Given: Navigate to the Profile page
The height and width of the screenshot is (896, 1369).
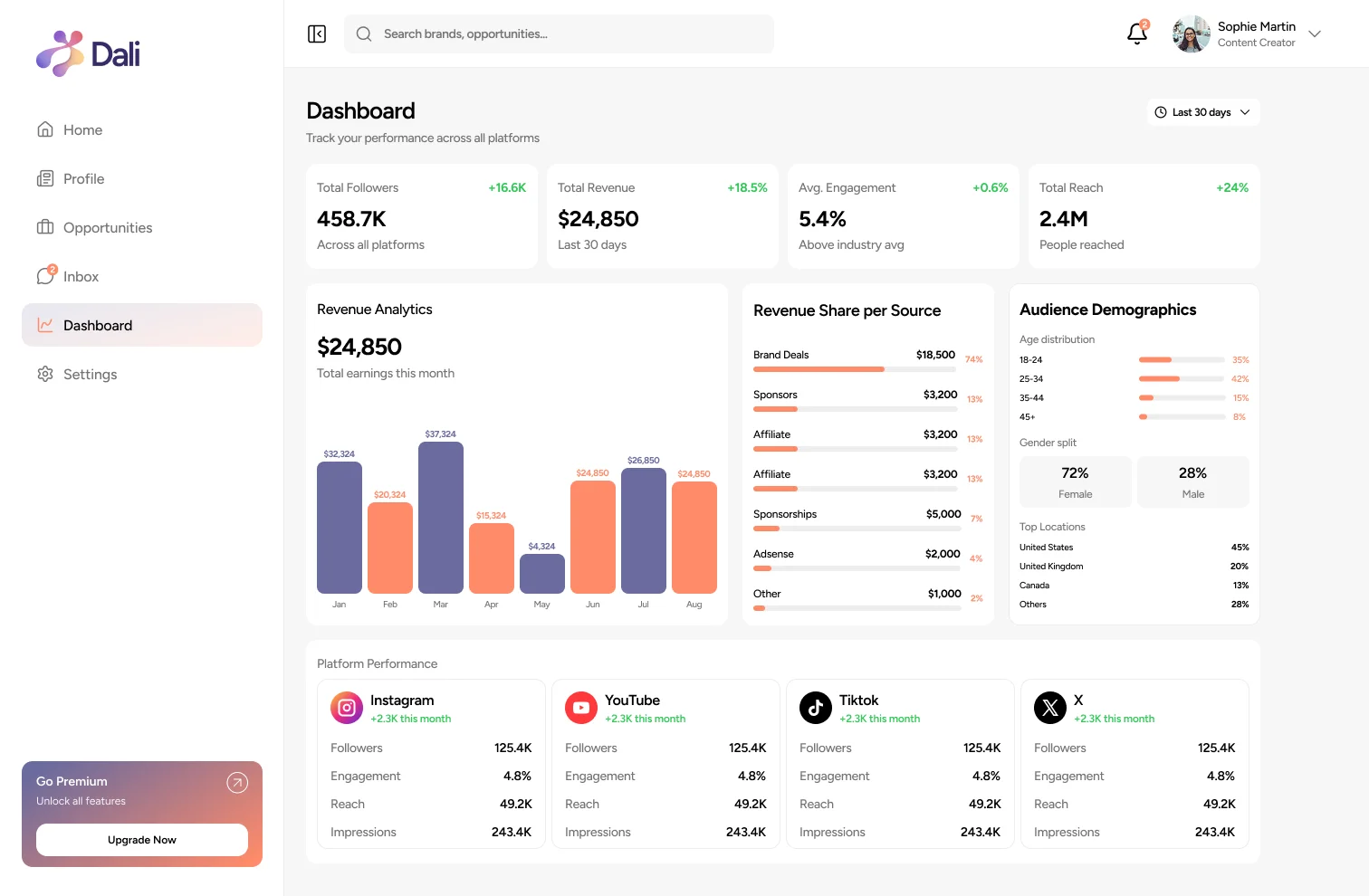Looking at the screenshot, I should click(x=83, y=179).
